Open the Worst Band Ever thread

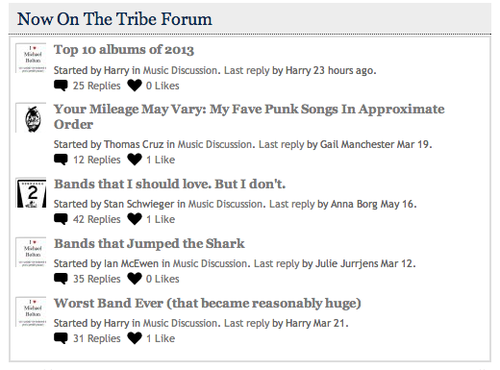coord(207,303)
